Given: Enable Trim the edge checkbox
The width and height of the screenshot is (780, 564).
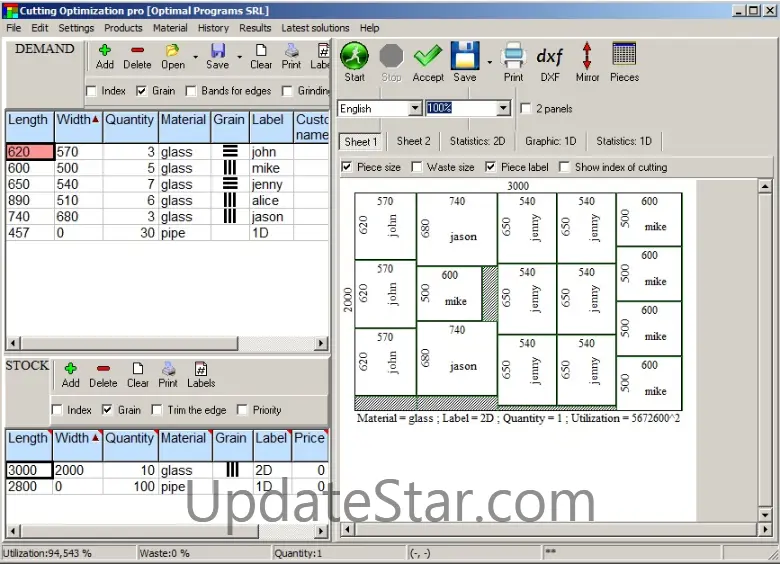Looking at the screenshot, I should (157, 410).
